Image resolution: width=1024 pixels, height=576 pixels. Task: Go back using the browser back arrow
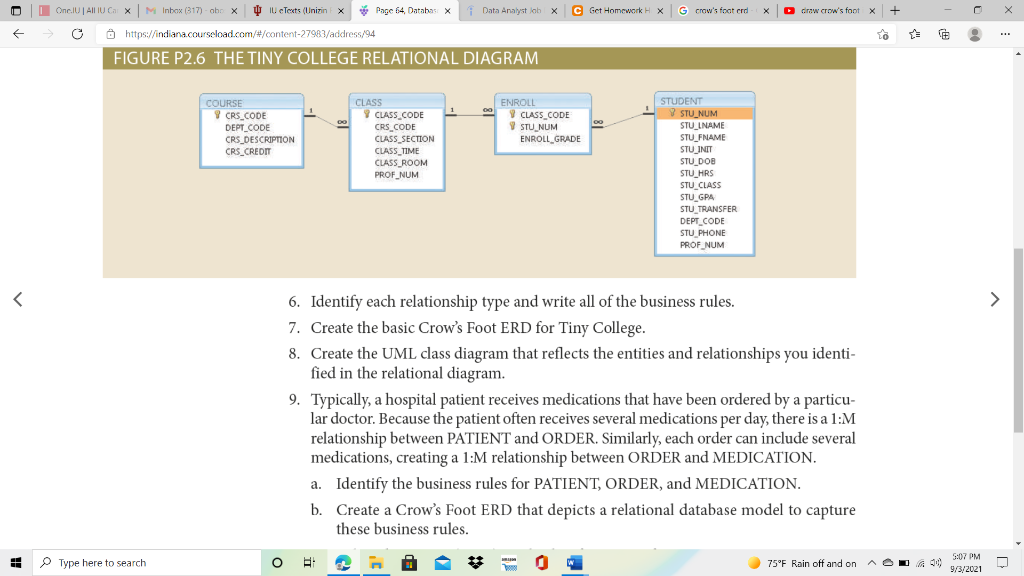(x=18, y=34)
